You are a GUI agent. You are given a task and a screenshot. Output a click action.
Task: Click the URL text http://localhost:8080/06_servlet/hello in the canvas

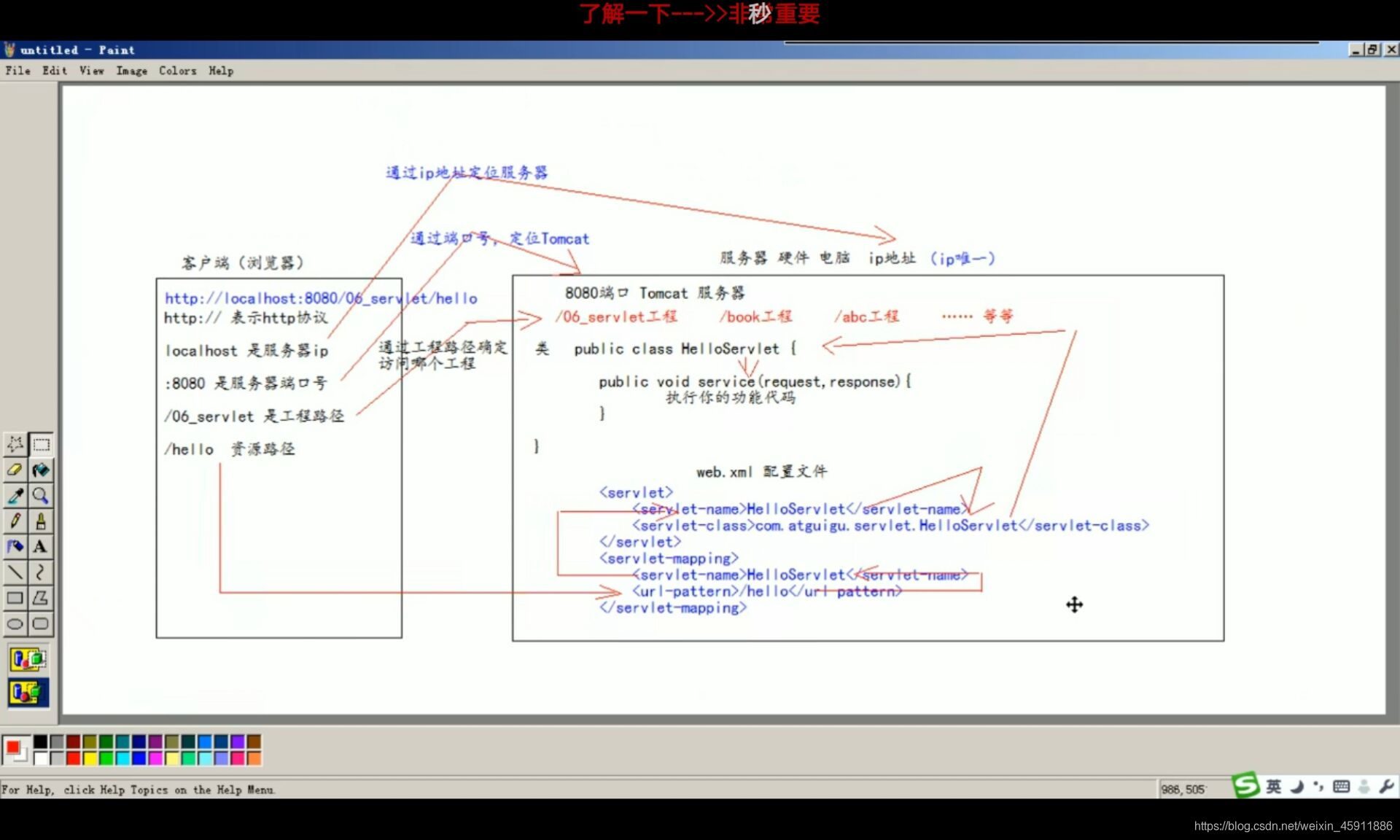(x=321, y=298)
